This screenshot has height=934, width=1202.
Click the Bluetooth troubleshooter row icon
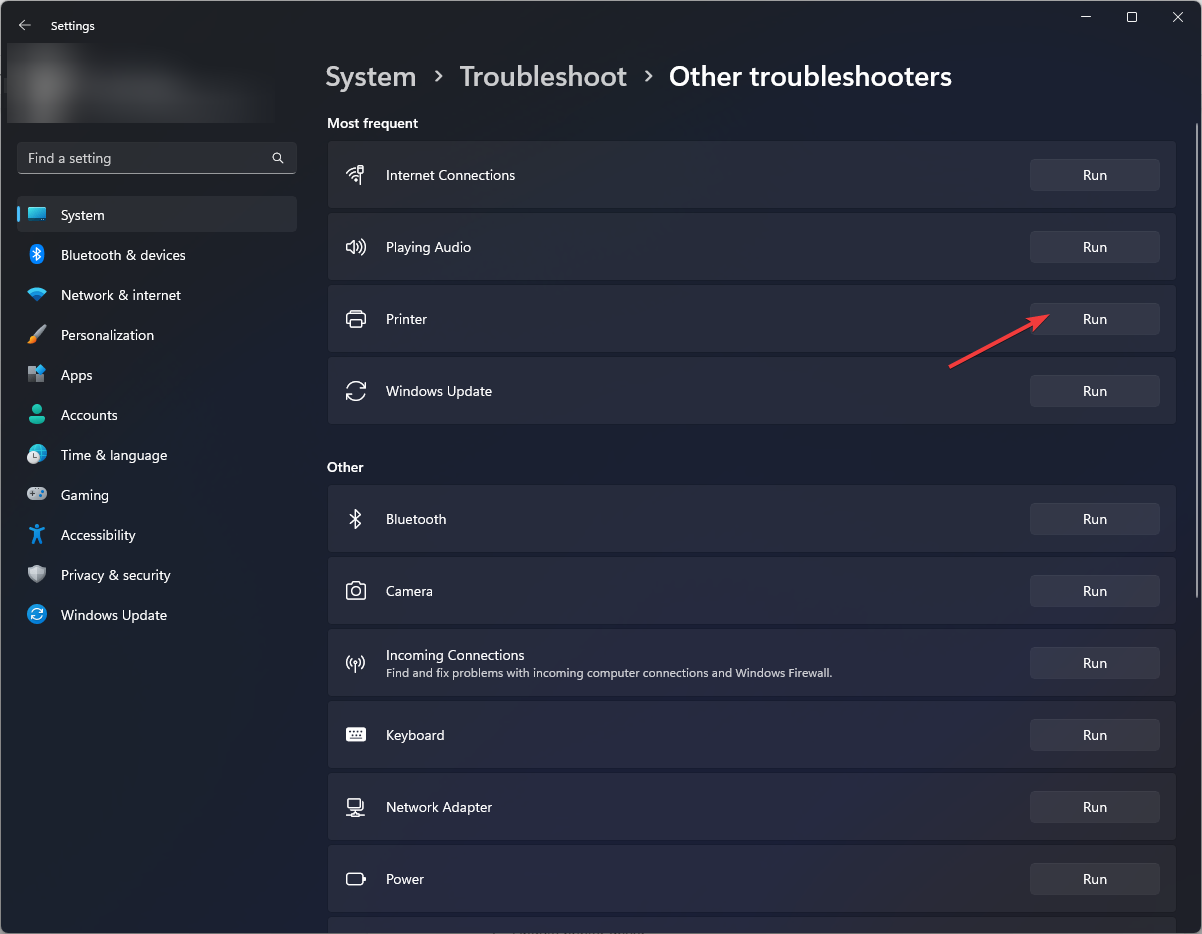(x=355, y=519)
